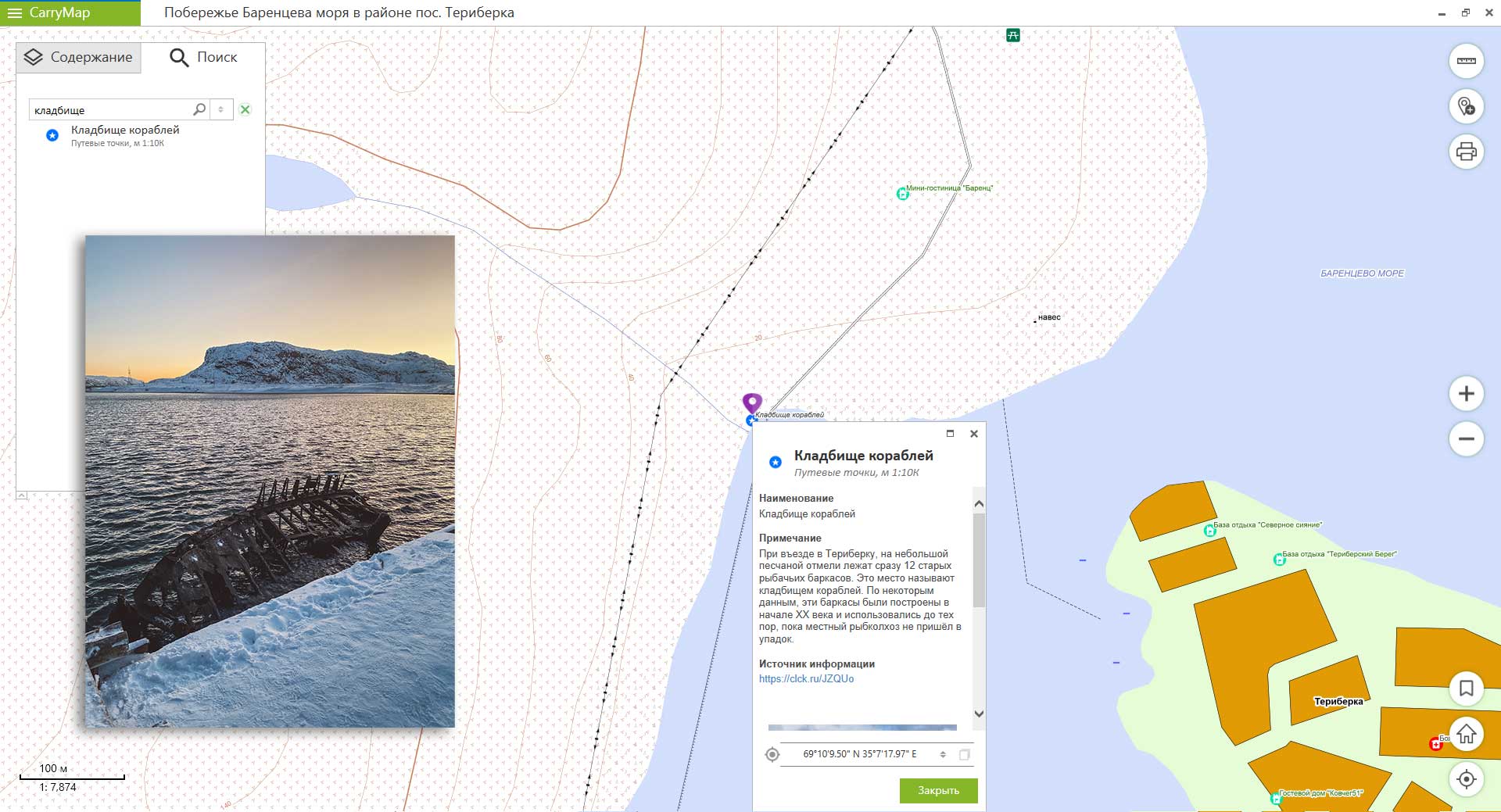Click the scale text 1: 7,874
The image size is (1501, 812).
pos(58,787)
